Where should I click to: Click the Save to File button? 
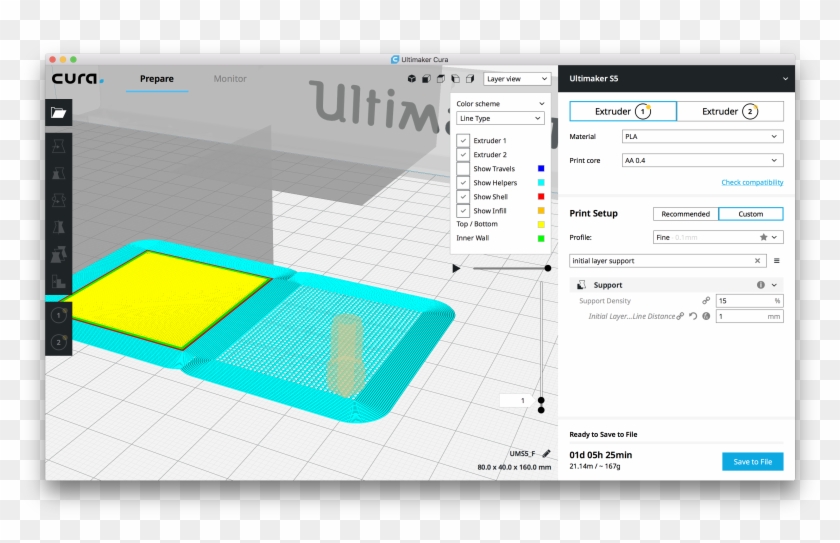click(752, 461)
